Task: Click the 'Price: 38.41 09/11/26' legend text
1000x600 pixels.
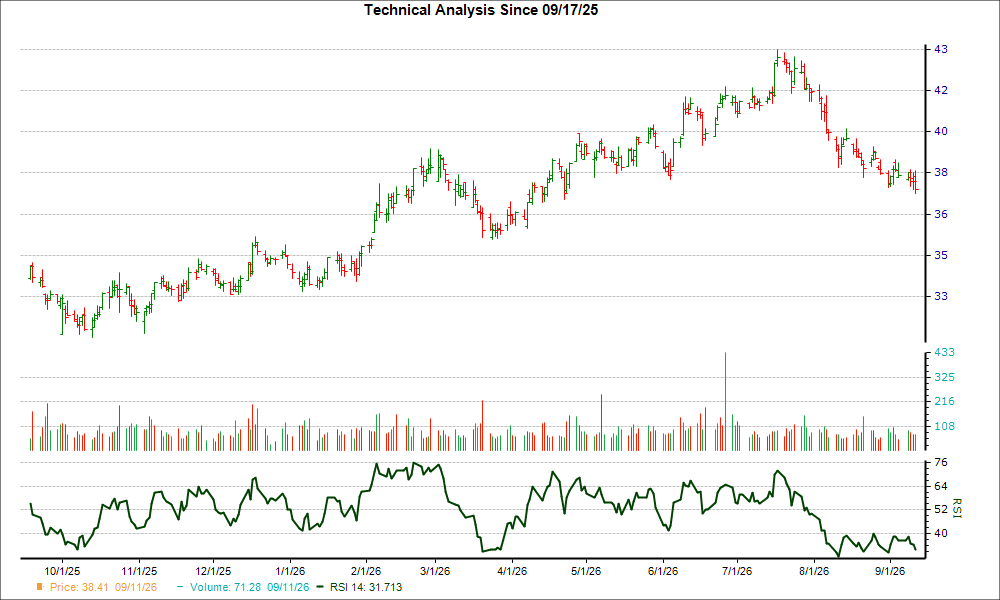Action: click(103, 587)
